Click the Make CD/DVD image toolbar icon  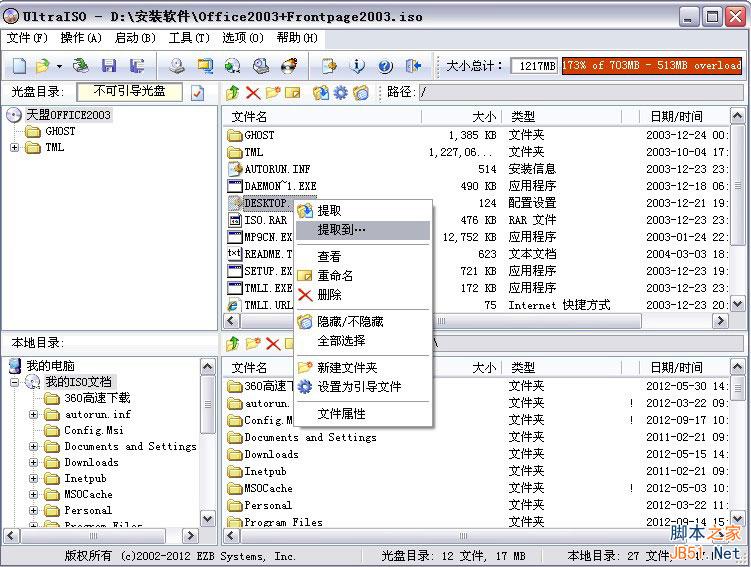click(177, 66)
